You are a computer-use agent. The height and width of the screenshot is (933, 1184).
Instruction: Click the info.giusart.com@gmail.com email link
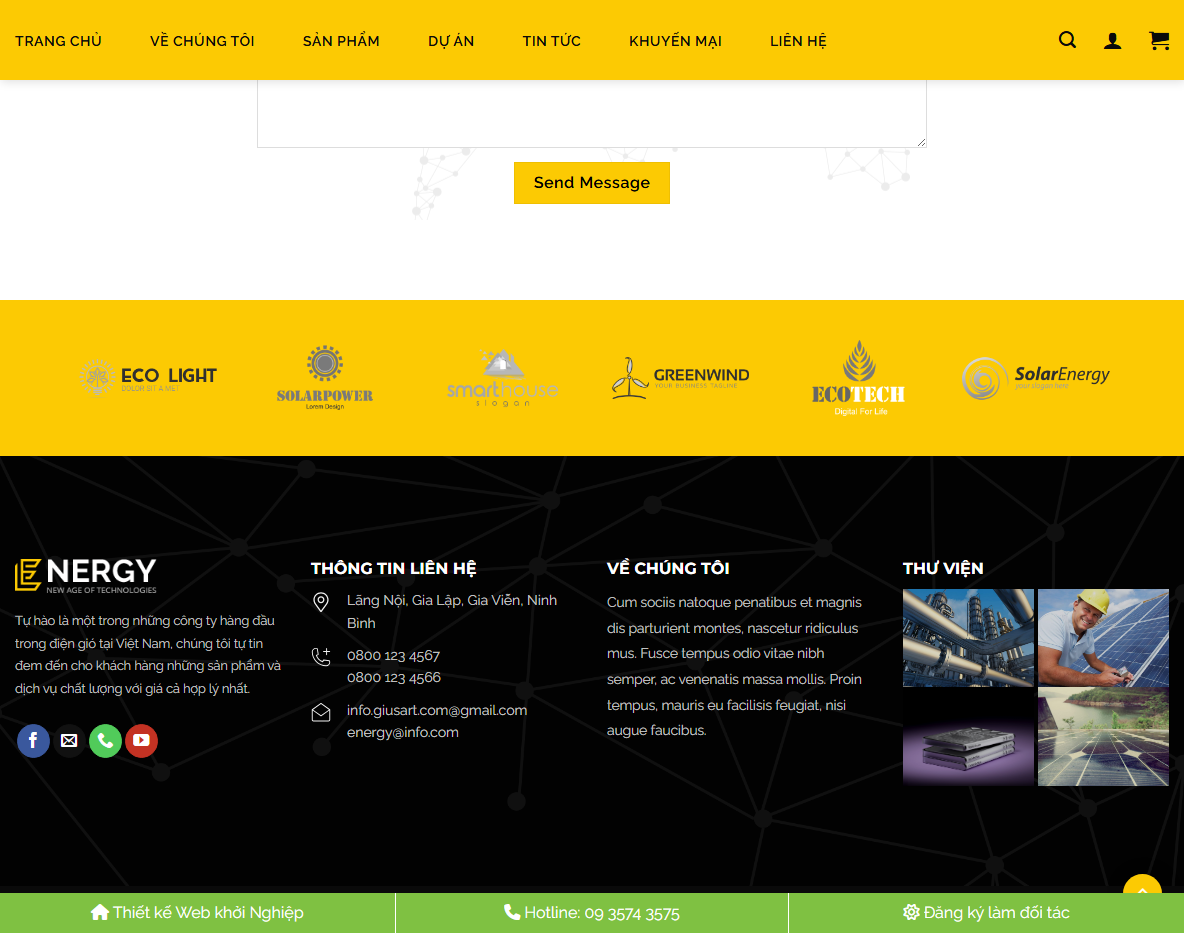pos(437,710)
